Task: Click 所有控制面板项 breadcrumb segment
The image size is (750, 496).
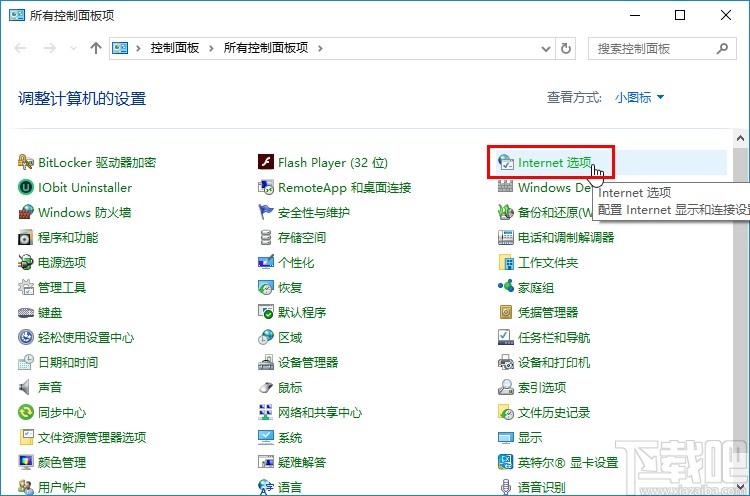Action: click(266, 48)
